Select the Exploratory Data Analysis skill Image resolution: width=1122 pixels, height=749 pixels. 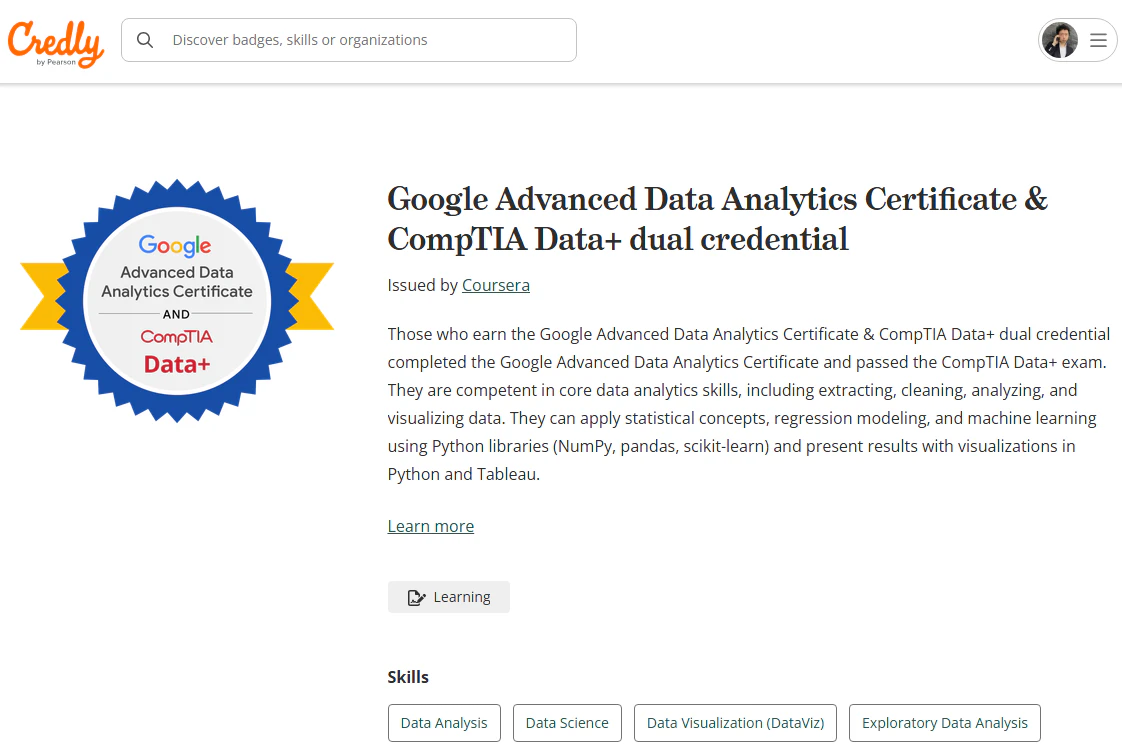(945, 723)
